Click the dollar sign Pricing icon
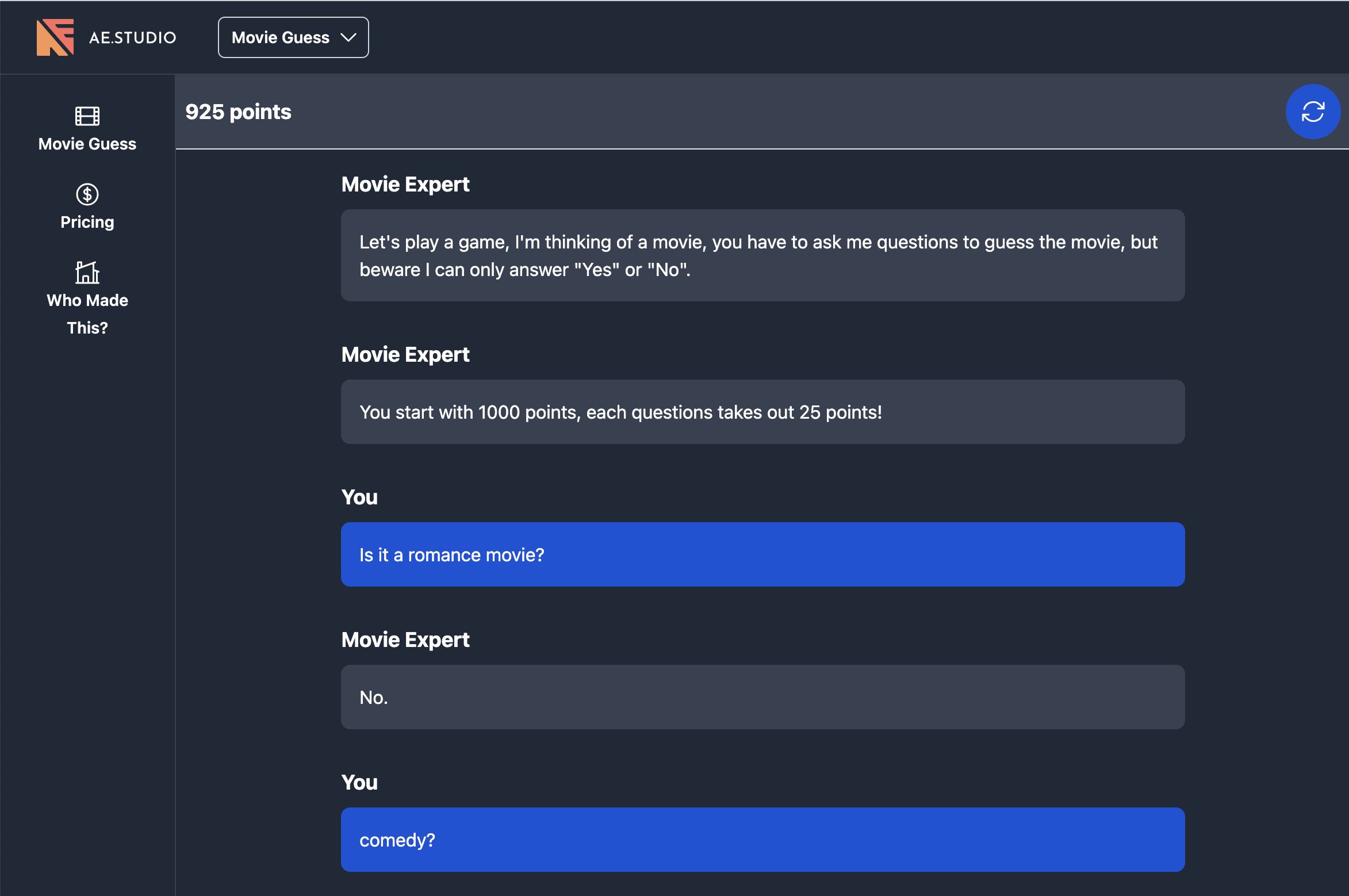The image size is (1349, 896). click(87, 194)
